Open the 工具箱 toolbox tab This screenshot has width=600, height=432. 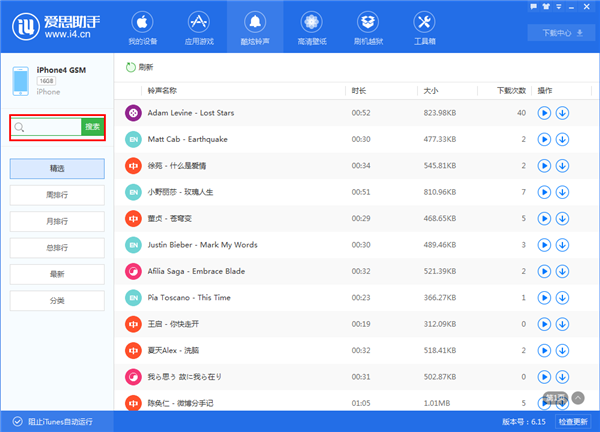[x=423, y=29]
